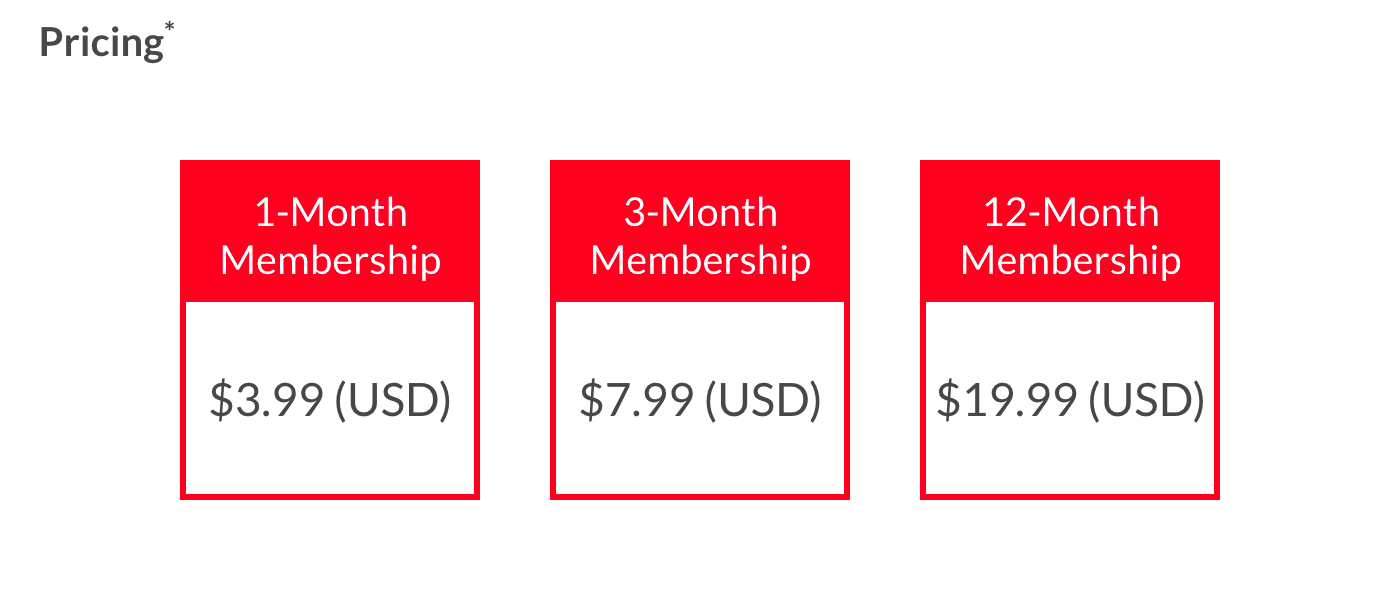Click the Pricing heading
Image resolution: width=1398 pixels, height=598 pixels.
[x=100, y=43]
